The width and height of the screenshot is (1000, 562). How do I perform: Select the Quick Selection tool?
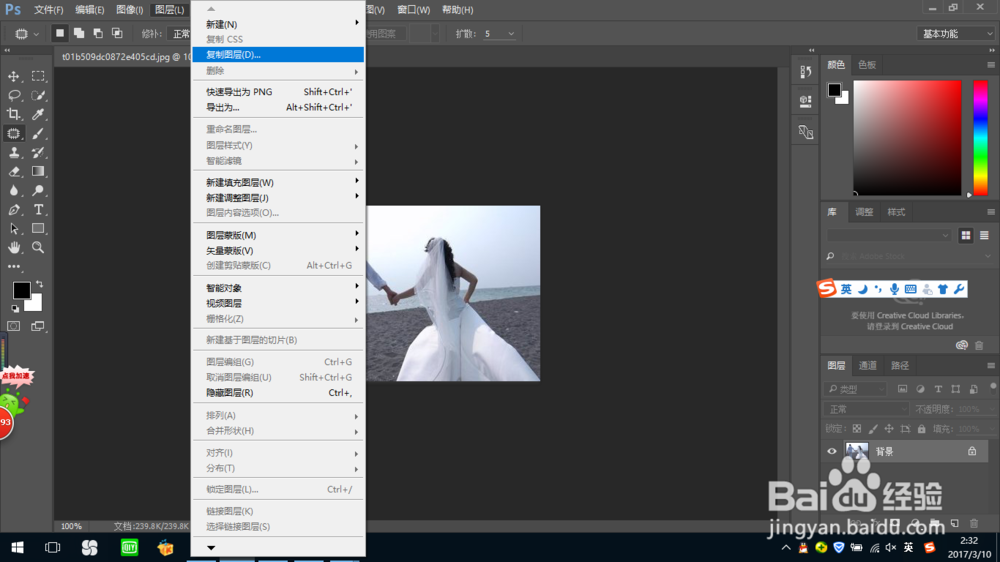point(38,95)
